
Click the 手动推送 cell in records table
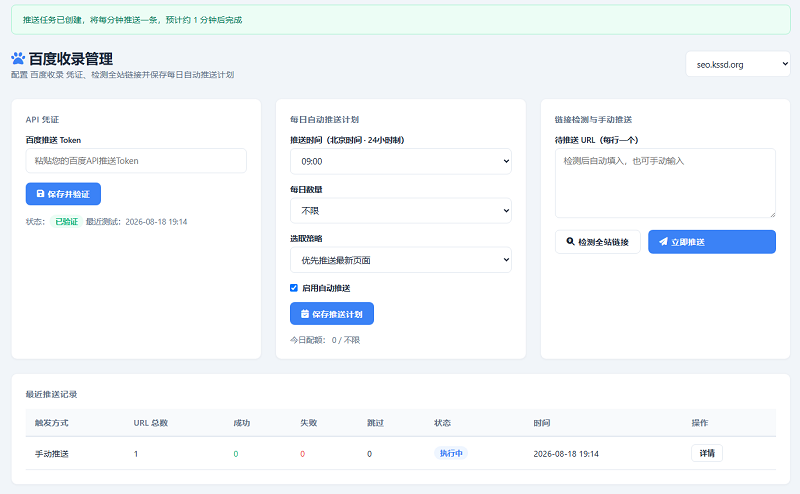[52, 454]
